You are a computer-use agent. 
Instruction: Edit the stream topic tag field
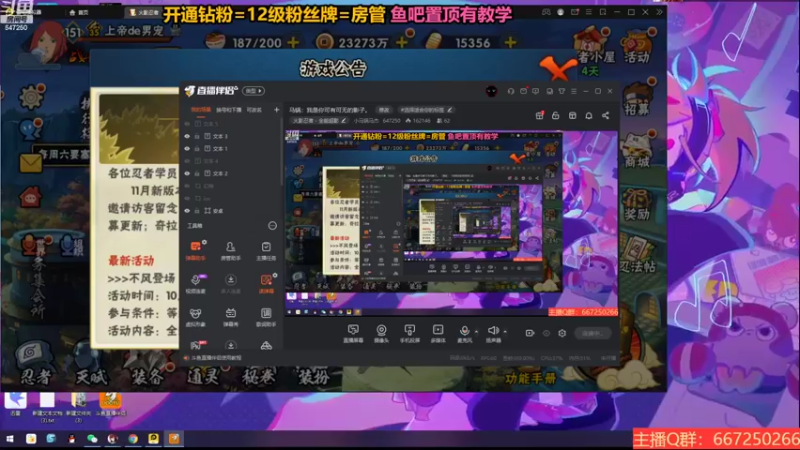(x=426, y=110)
